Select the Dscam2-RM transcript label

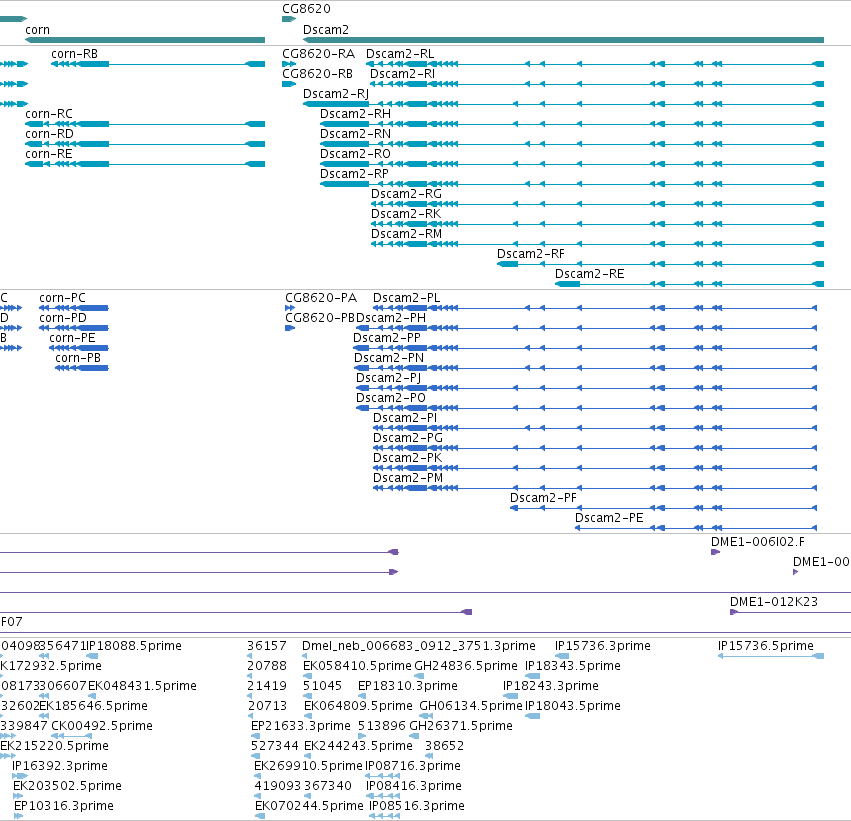coord(407,234)
